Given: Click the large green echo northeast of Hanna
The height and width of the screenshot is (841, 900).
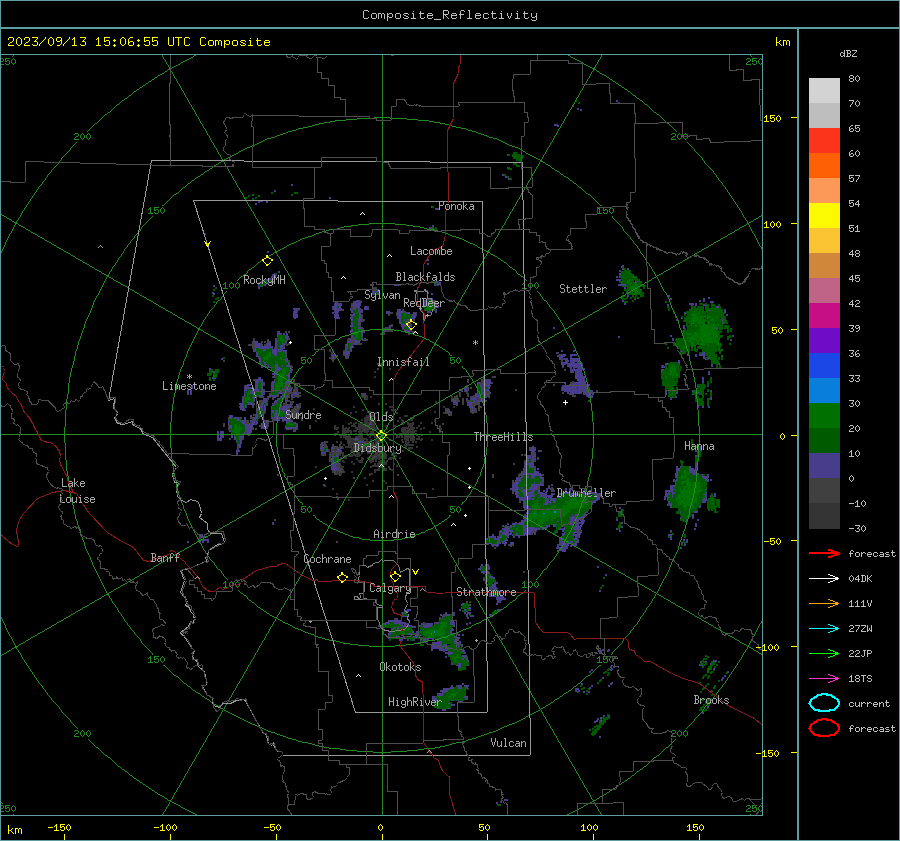Looking at the screenshot, I should [x=705, y=332].
